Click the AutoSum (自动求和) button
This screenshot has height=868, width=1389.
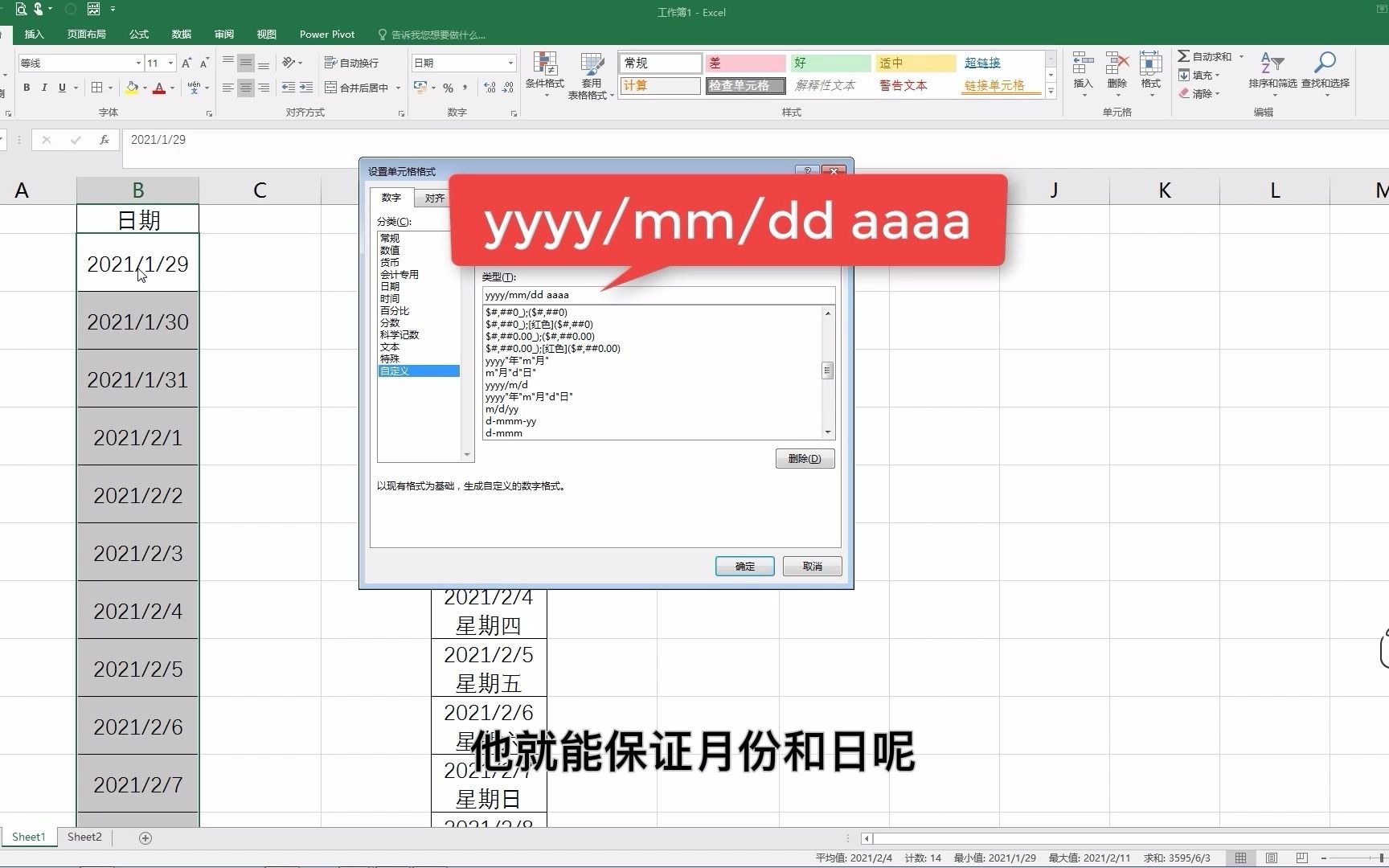tap(1205, 56)
